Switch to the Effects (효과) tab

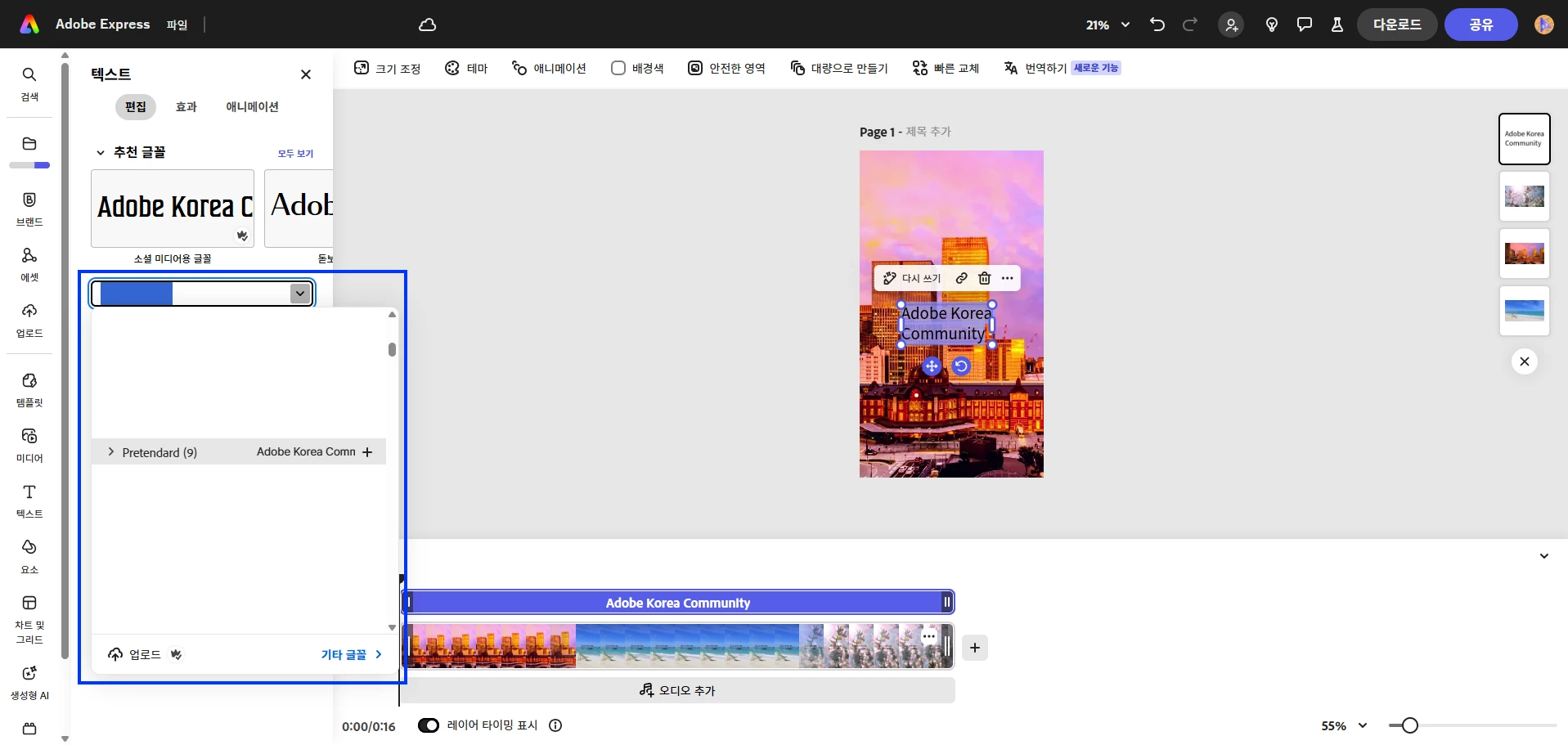pos(186,106)
